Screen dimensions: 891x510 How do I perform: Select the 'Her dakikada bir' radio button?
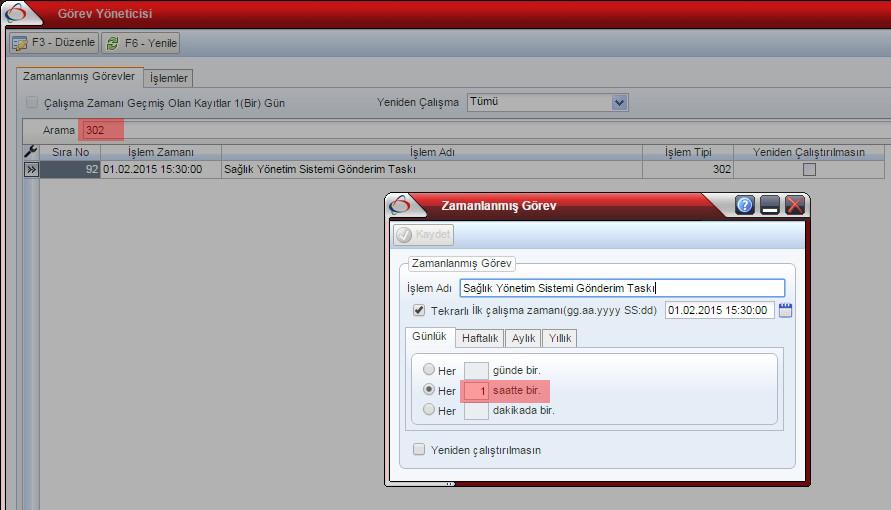click(429, 410)
